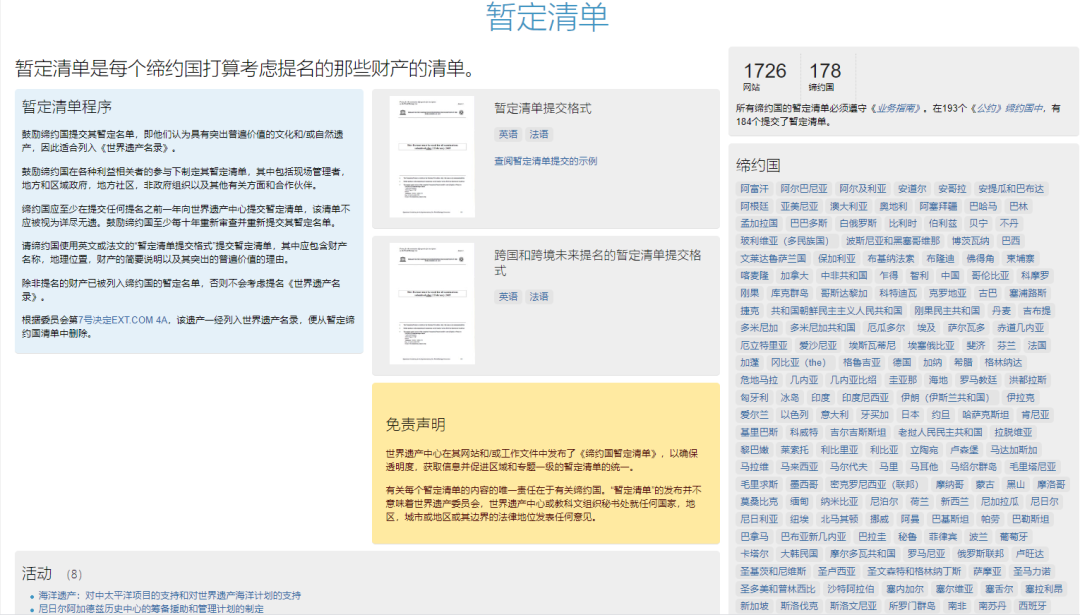Screen dimensions: 1080x615
Task: Open the 查阅暂定清单提交的示例 link
Action: (x=545, y=161)
